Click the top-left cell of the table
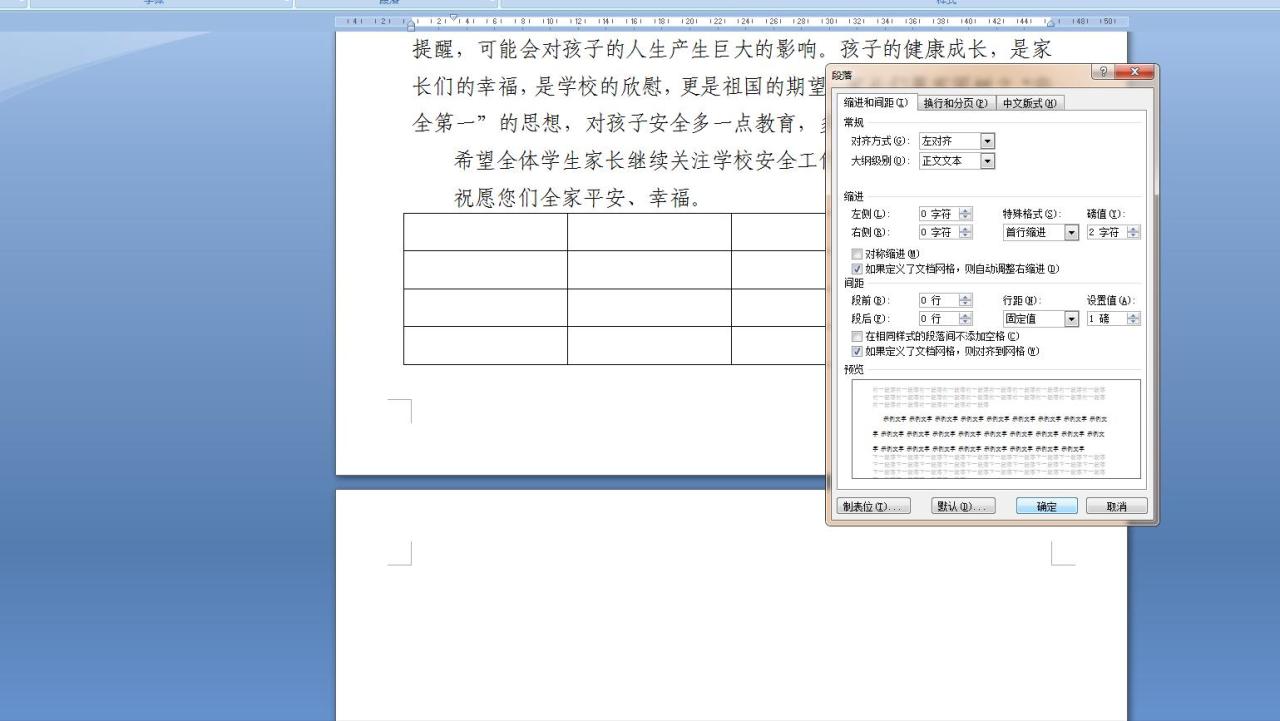This screenshot has width=1280, height=721. [485, 232]
